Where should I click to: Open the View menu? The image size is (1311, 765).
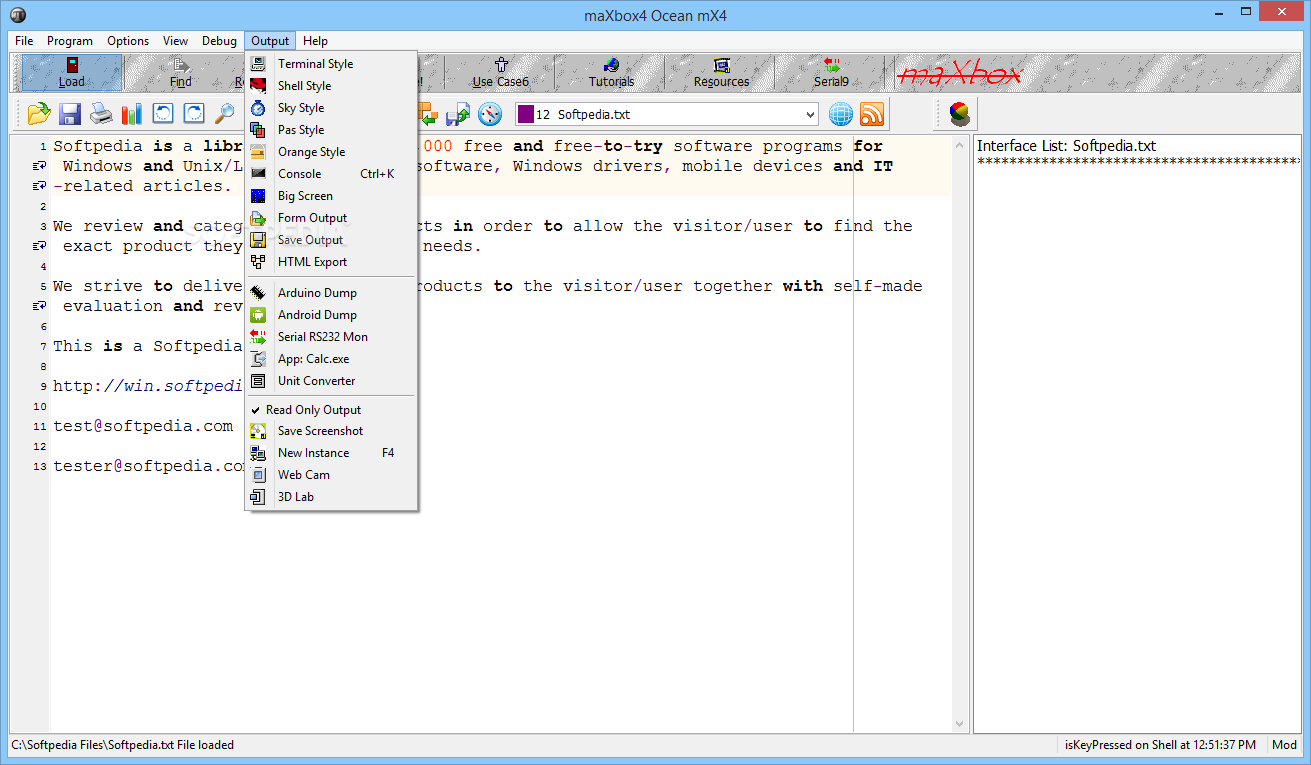176,41
